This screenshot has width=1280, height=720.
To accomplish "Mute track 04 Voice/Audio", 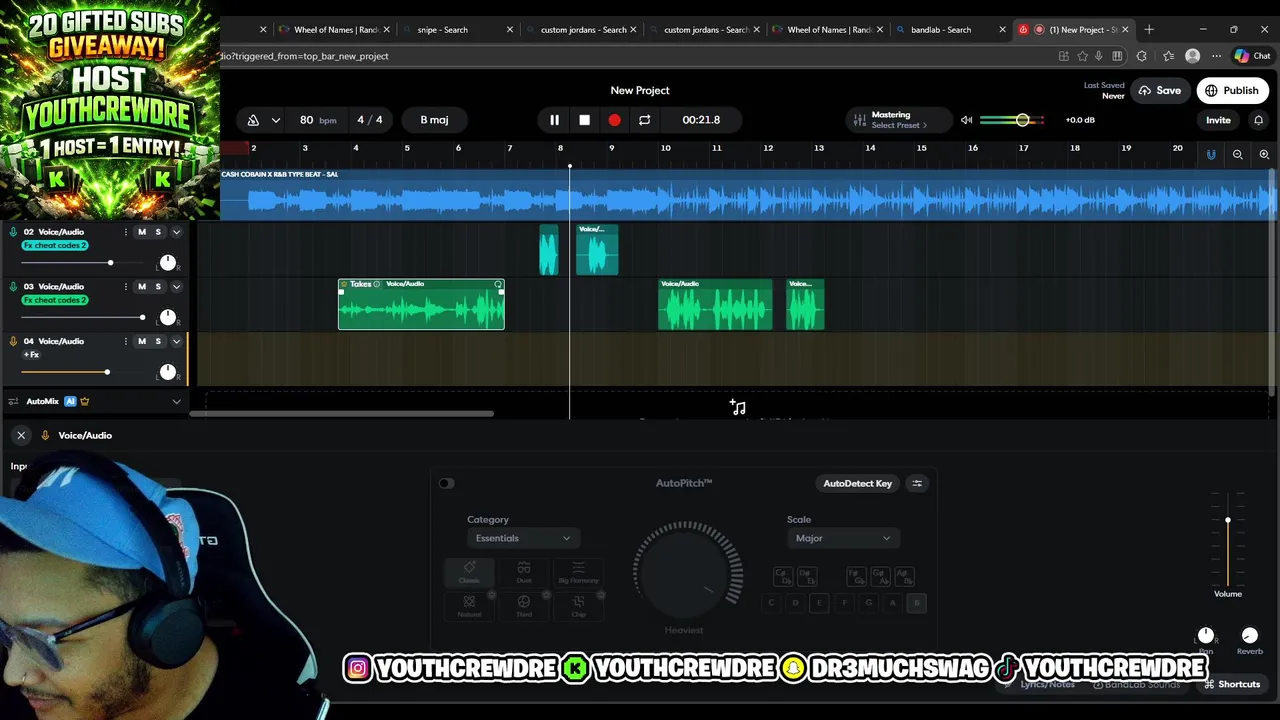I will point(141,341).
